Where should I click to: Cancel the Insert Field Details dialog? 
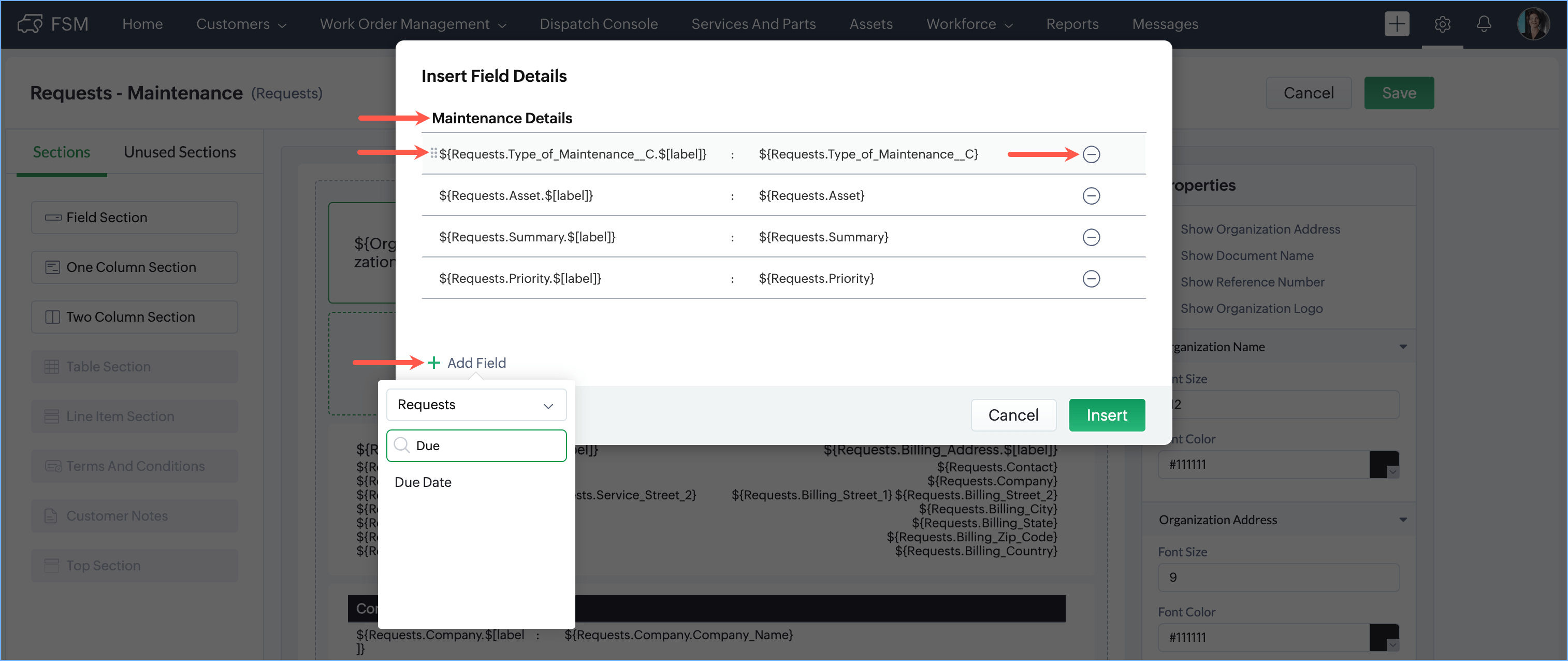pyautogui.click(x=1013, y=415)
